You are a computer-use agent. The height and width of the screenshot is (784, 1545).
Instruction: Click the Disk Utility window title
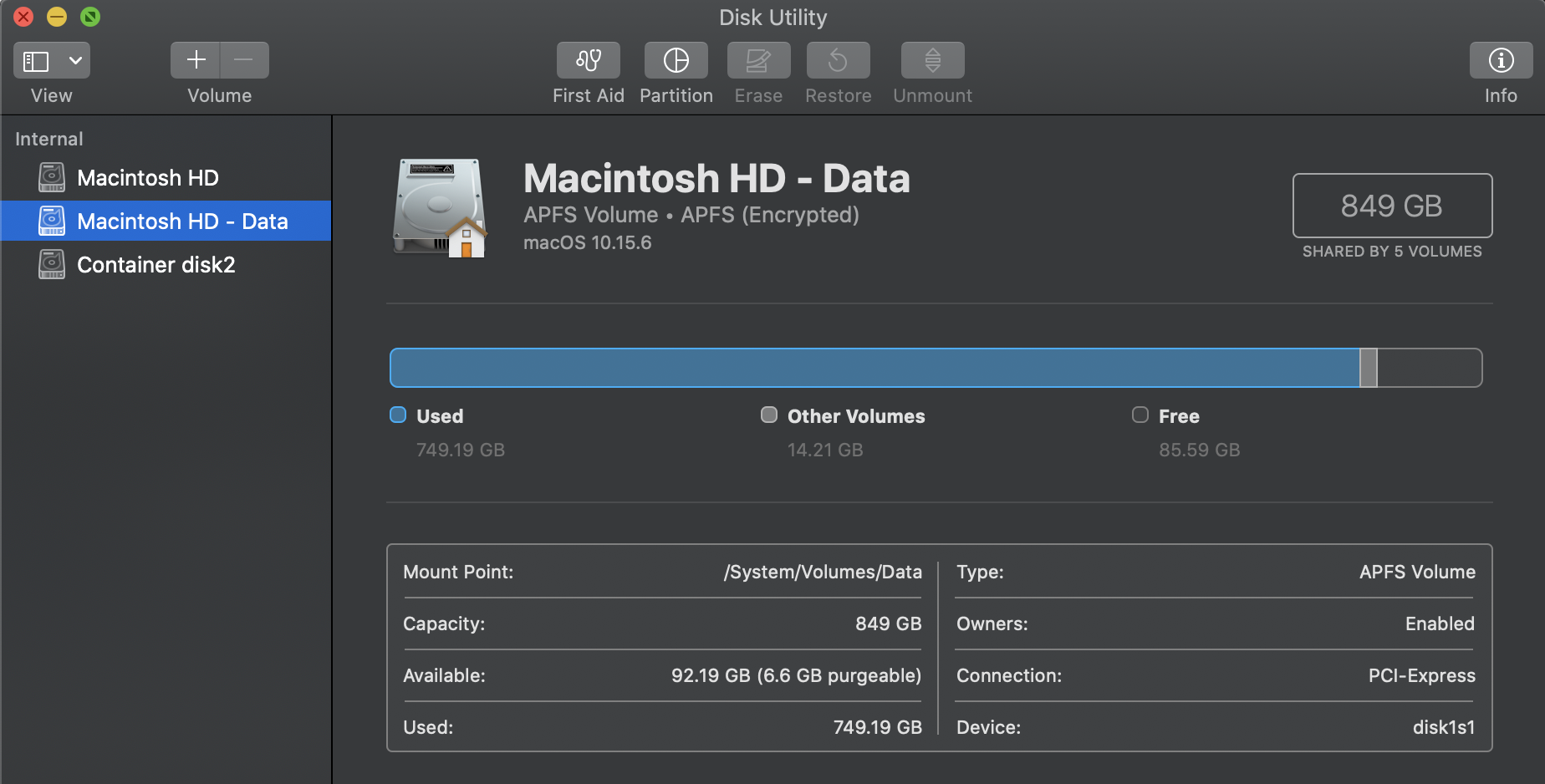coord(772,18)
